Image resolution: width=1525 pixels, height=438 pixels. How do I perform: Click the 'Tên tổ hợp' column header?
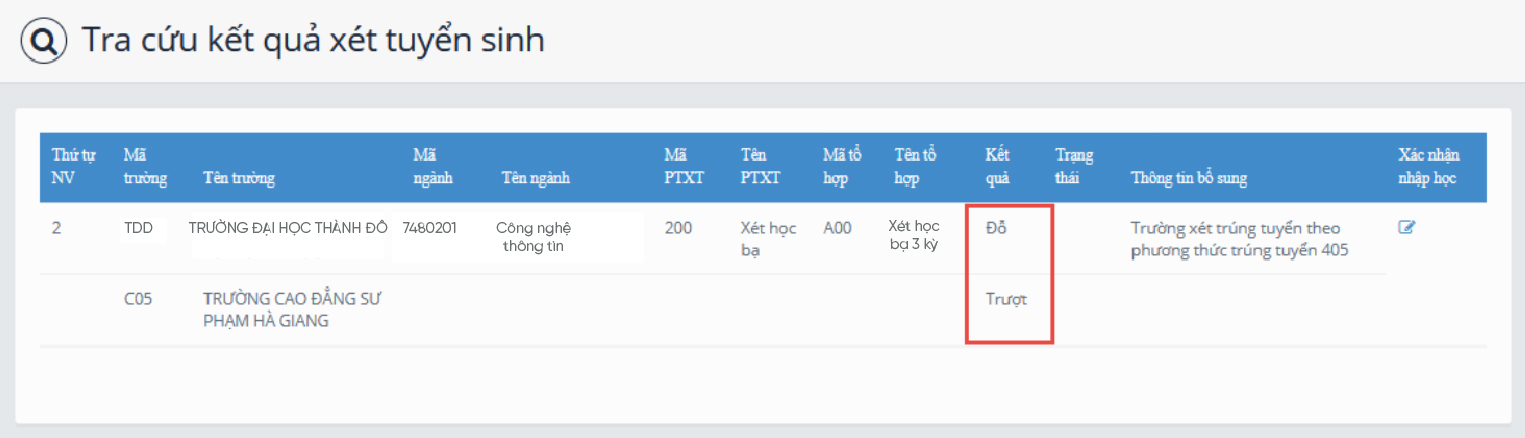point(915,167)
